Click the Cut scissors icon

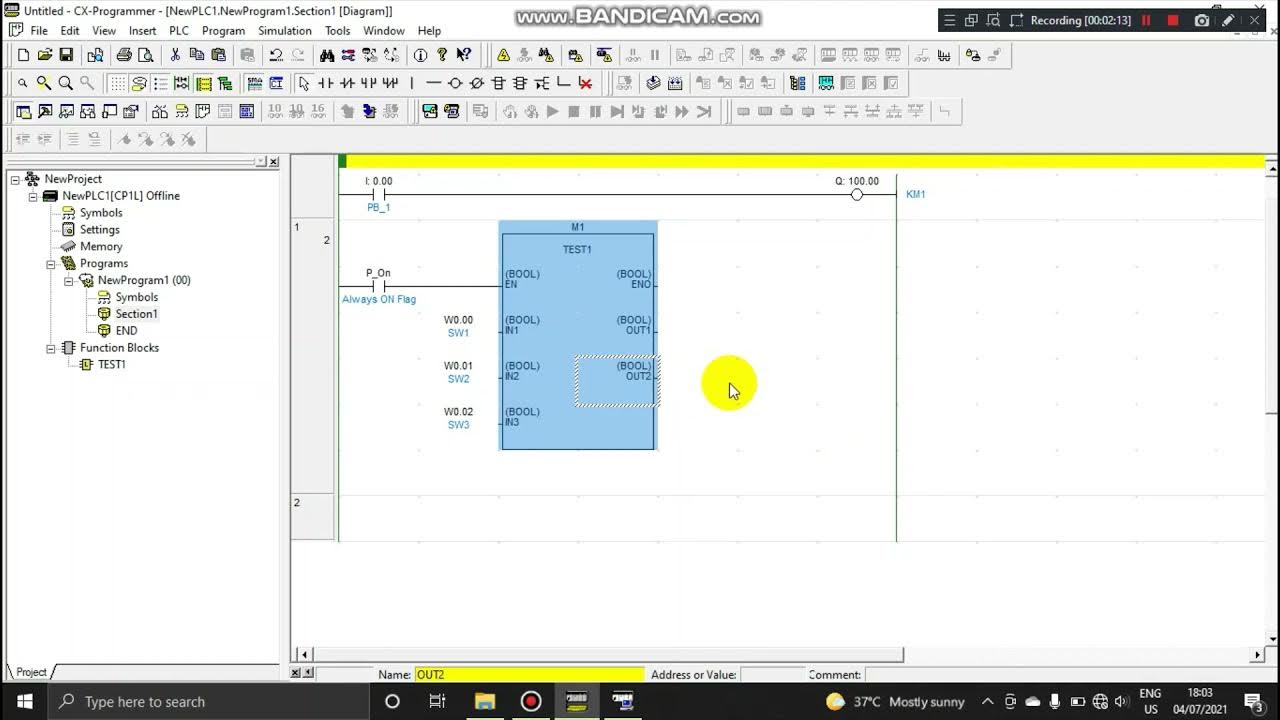click(x=175, y=55)
